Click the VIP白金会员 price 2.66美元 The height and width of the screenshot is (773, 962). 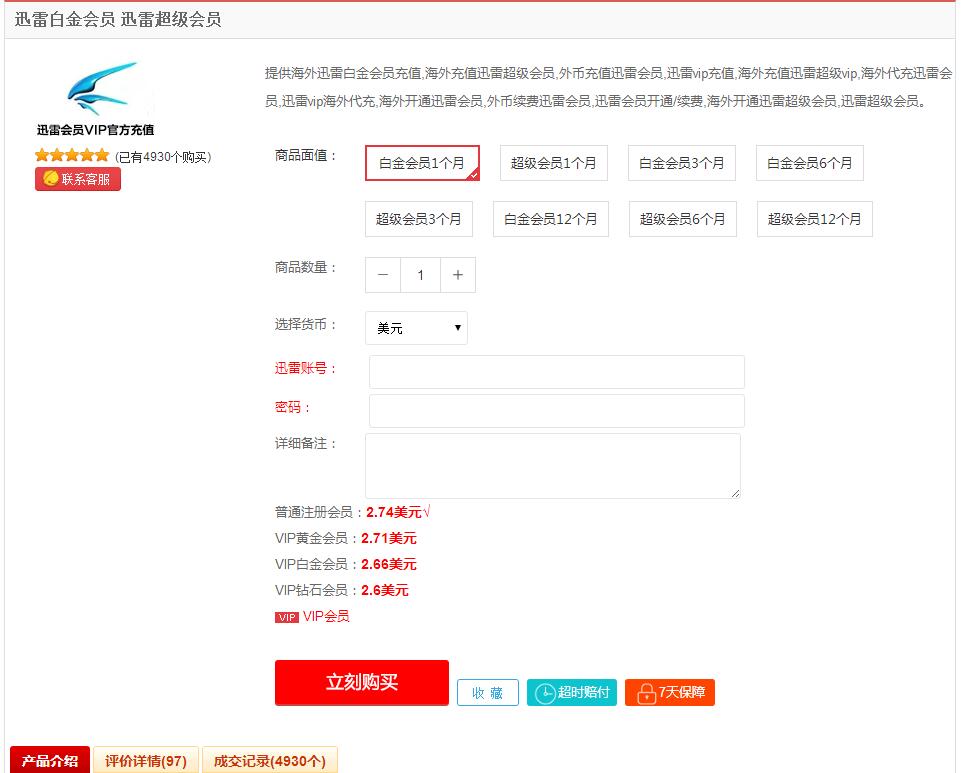point(389,564)
